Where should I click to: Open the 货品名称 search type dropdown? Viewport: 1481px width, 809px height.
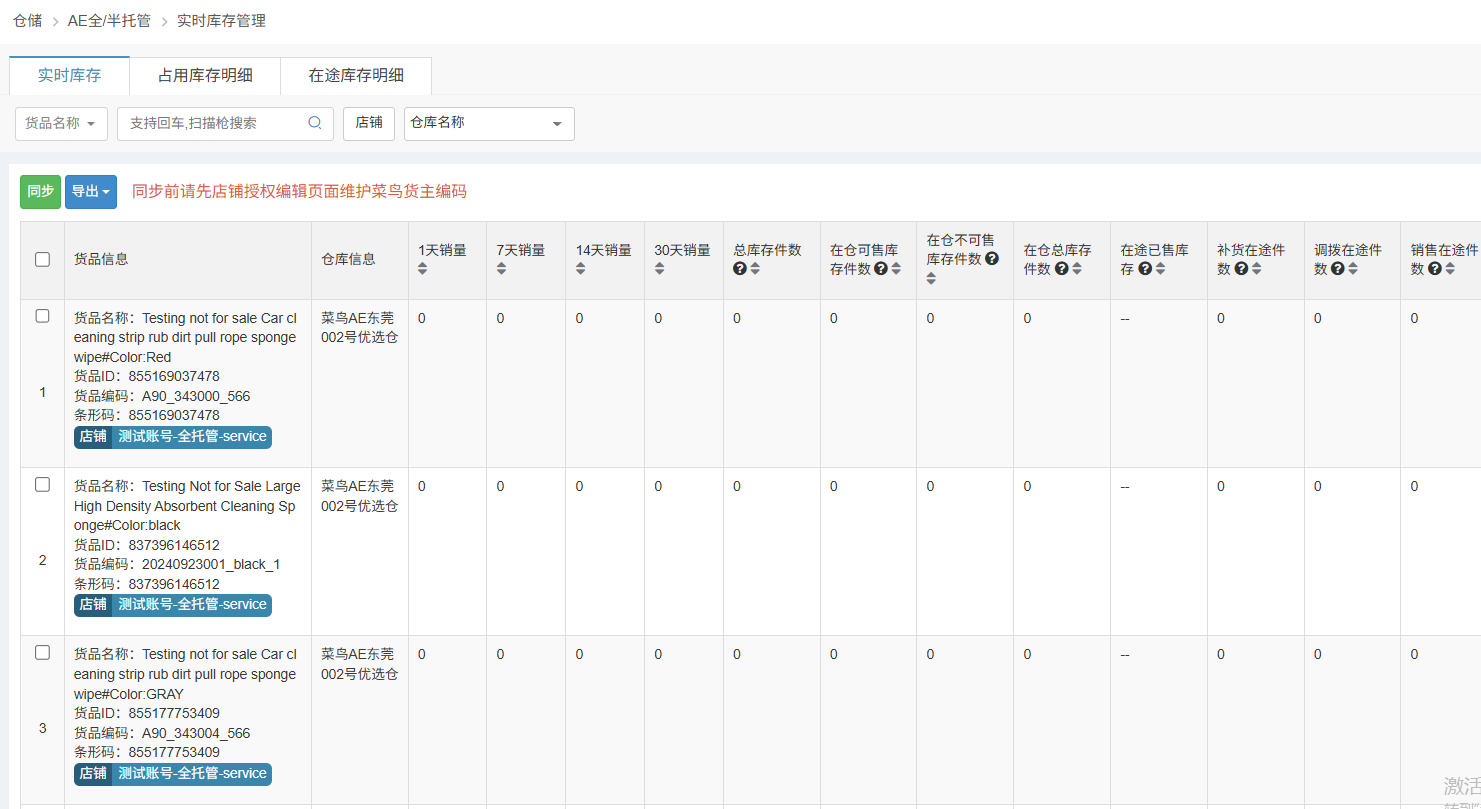coord(61,123)
